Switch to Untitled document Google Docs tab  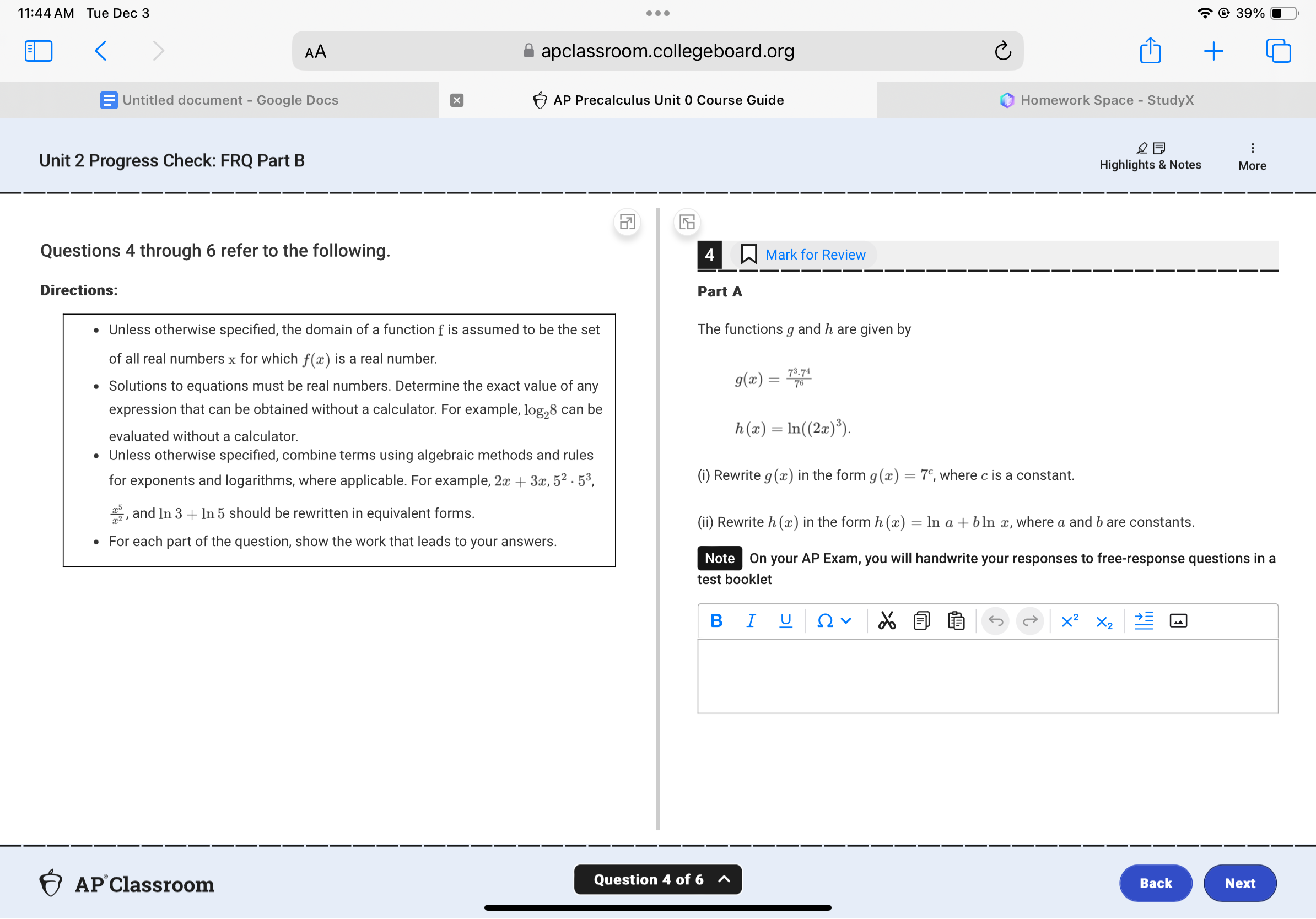pos(219,100)
